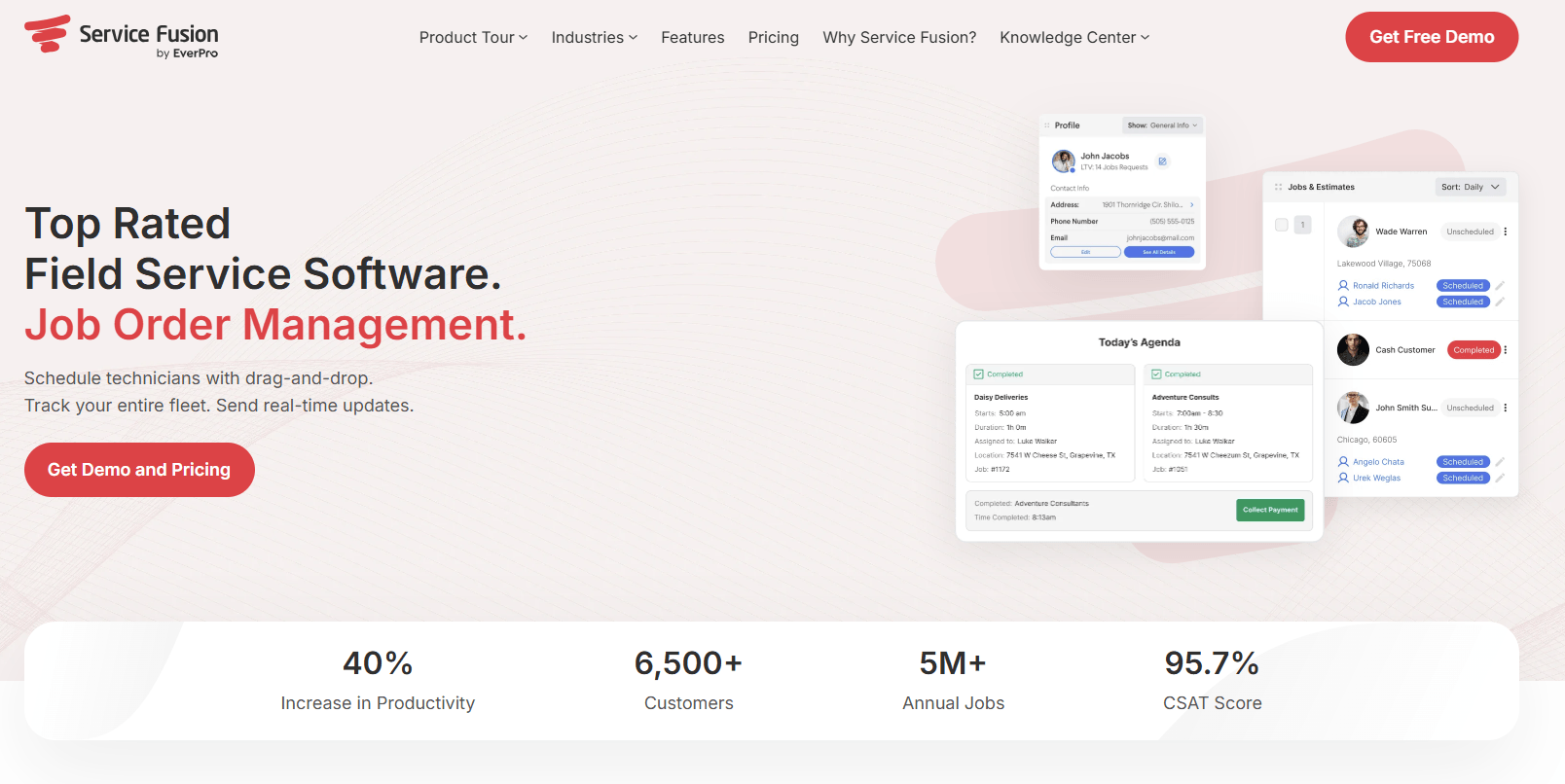Click Get Demo and Pricing button

[x=139, y=470]
